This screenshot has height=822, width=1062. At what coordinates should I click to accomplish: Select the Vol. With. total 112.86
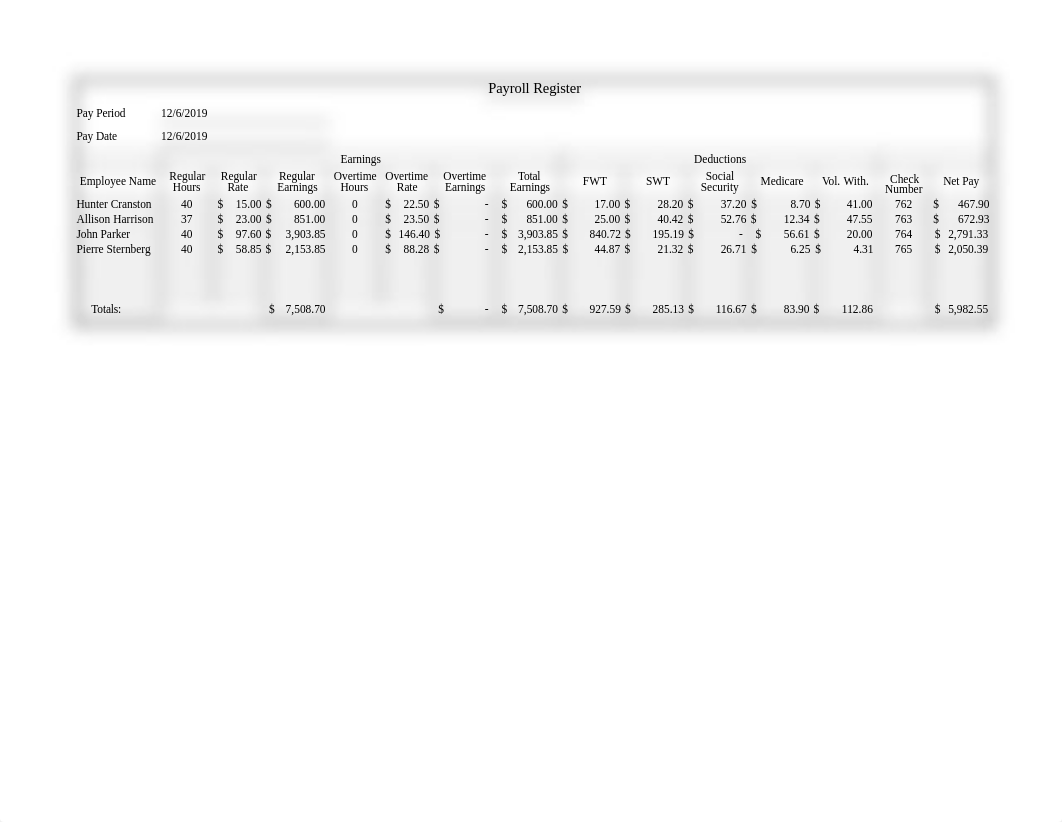pos(857,309)
